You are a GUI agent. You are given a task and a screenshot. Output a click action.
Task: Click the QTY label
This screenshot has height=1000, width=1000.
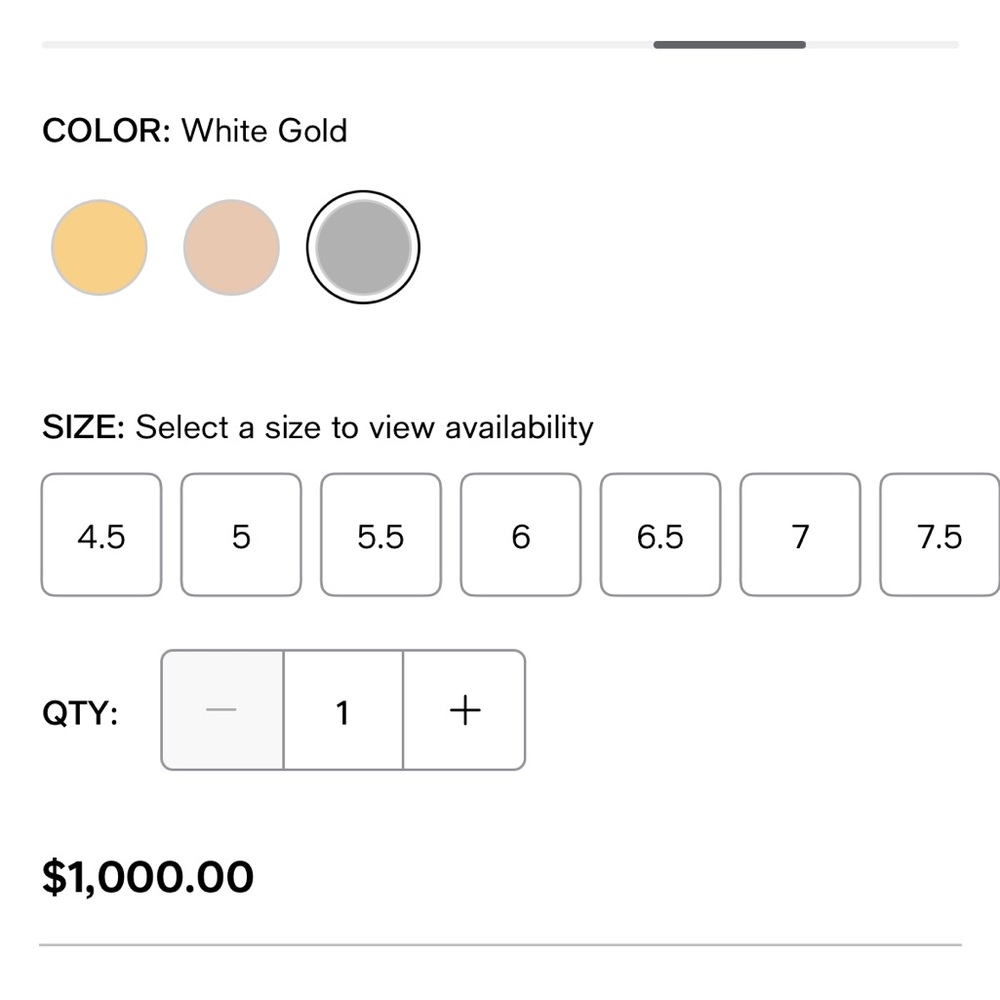click(x=80, y=714)
